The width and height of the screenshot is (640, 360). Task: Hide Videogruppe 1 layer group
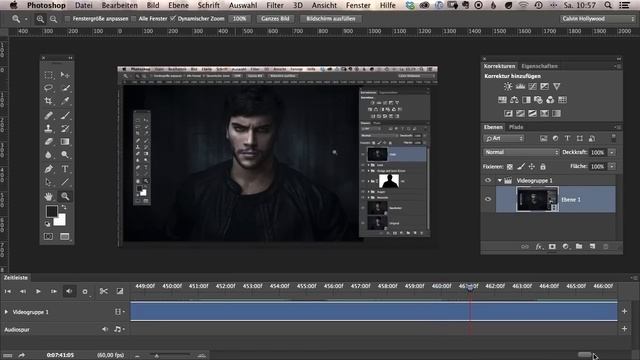pyautogui.click(x=488, y=180)
